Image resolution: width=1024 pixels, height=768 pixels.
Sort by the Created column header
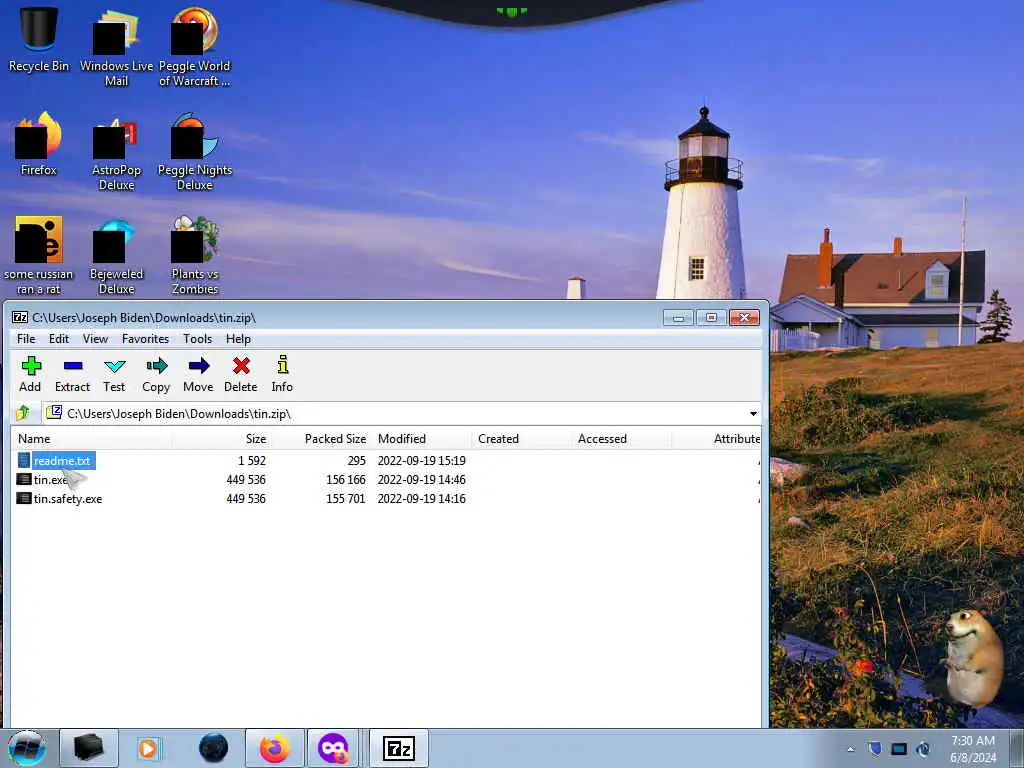521,439
